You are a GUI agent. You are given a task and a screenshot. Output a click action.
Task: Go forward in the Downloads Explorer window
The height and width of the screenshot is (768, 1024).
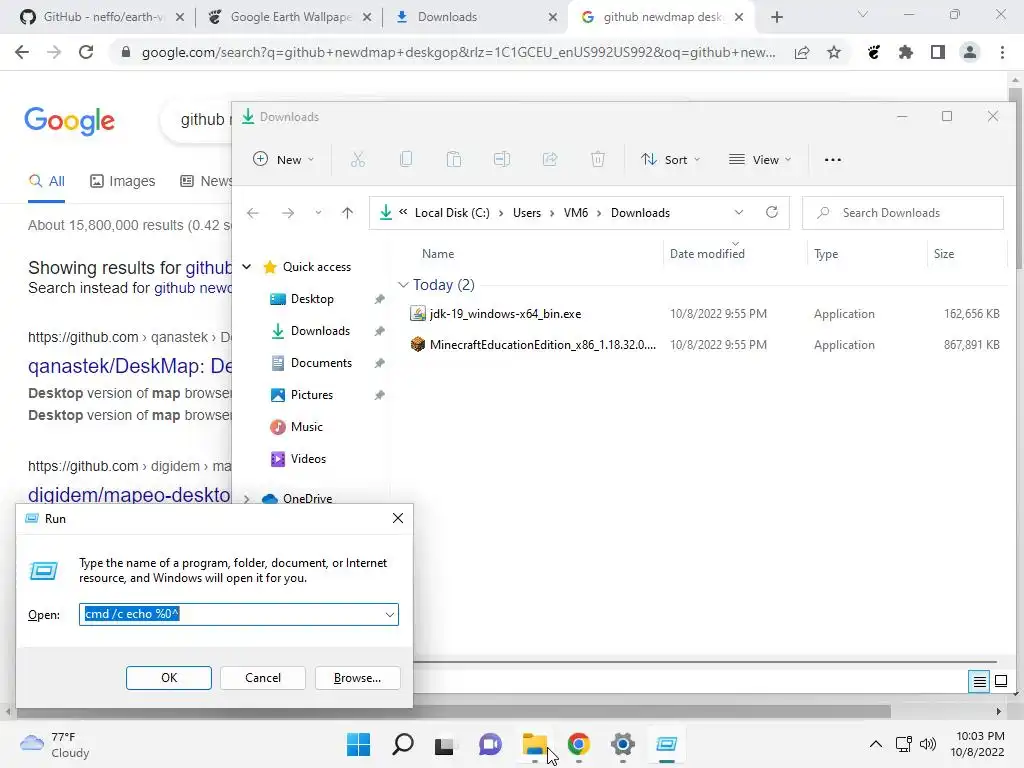(x=287, y=213)
